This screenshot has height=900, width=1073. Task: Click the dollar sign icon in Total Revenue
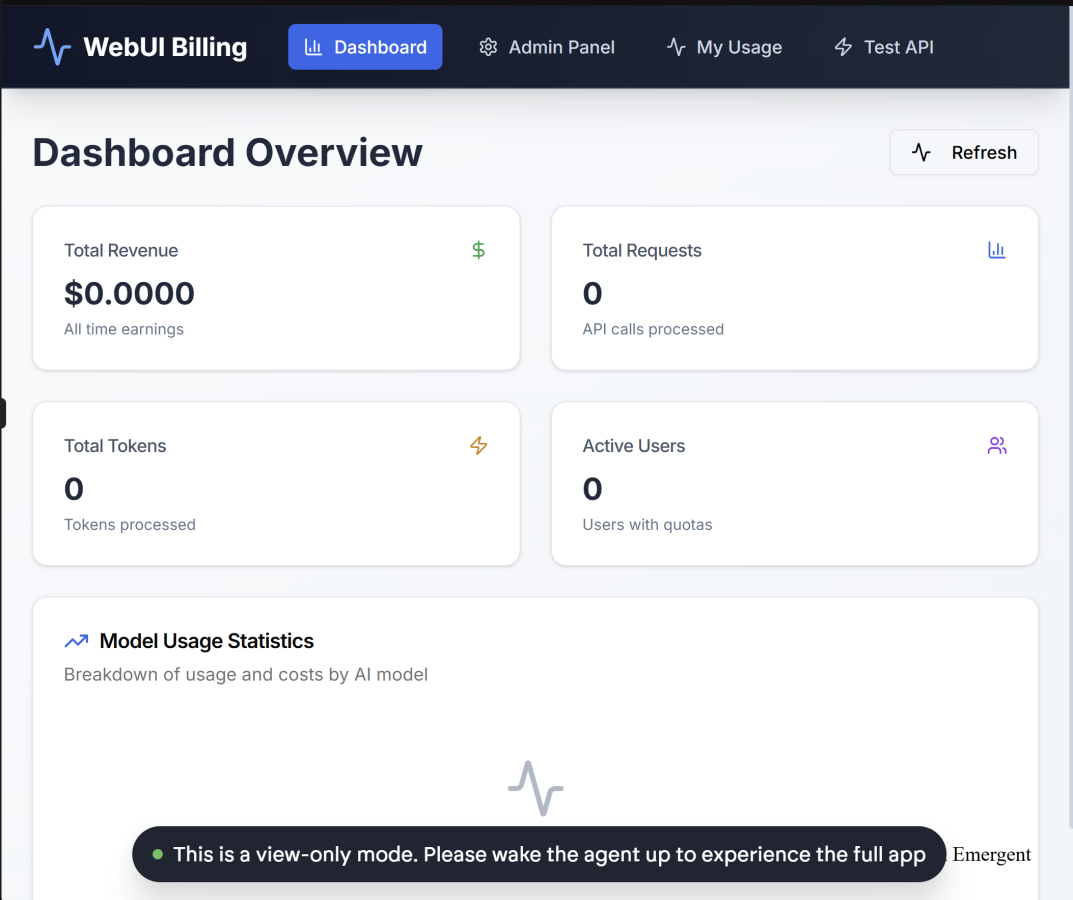click(478, 250)
